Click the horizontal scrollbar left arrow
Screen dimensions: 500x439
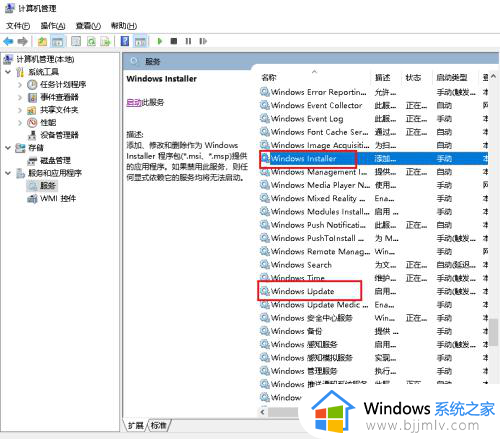[263, 412]
